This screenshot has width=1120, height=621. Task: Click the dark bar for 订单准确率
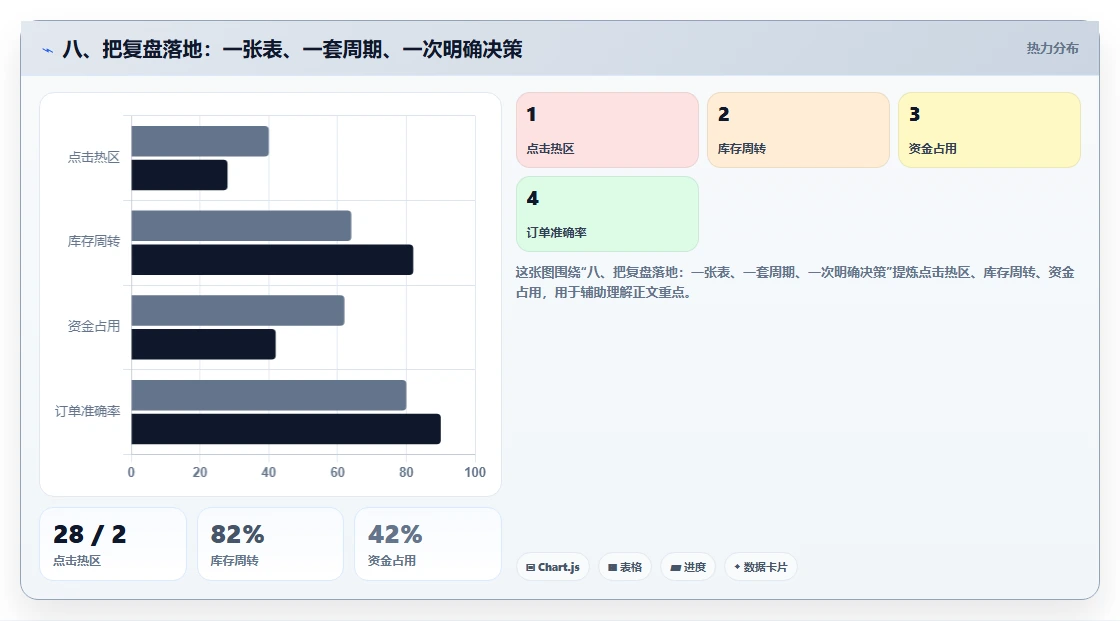286,429
